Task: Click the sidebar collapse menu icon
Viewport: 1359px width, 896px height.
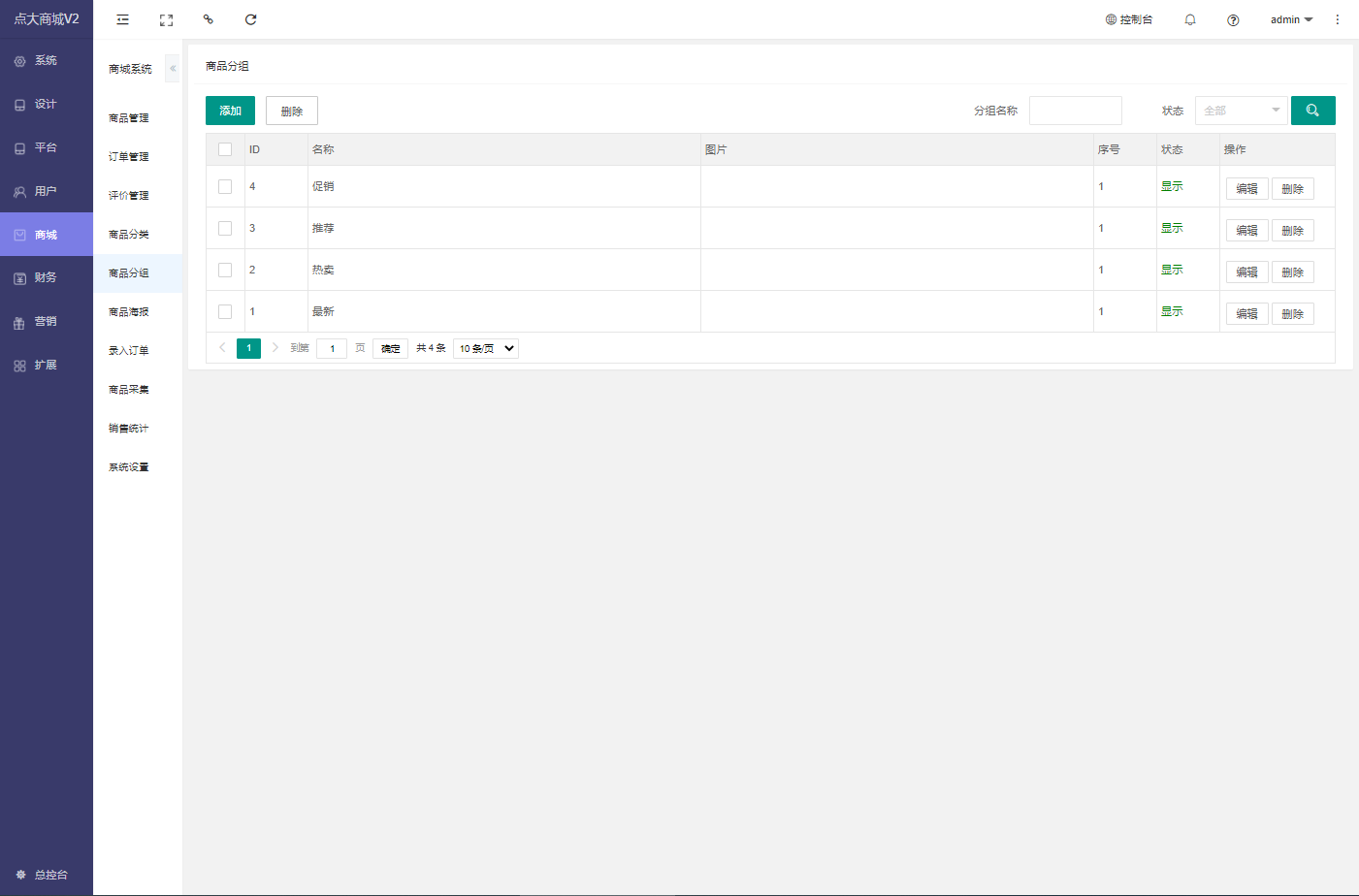Action: [123, 19]
